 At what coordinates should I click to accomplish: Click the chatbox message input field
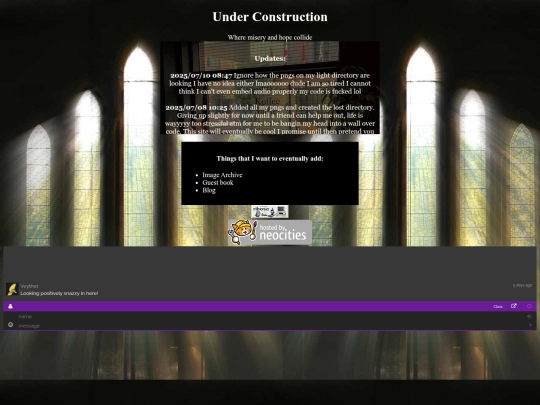[x=270, y=326]
